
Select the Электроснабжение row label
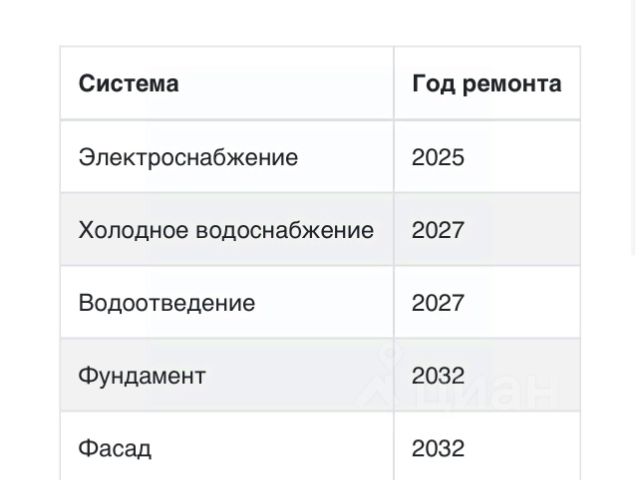pyautogui.click(x=188, y=157)
